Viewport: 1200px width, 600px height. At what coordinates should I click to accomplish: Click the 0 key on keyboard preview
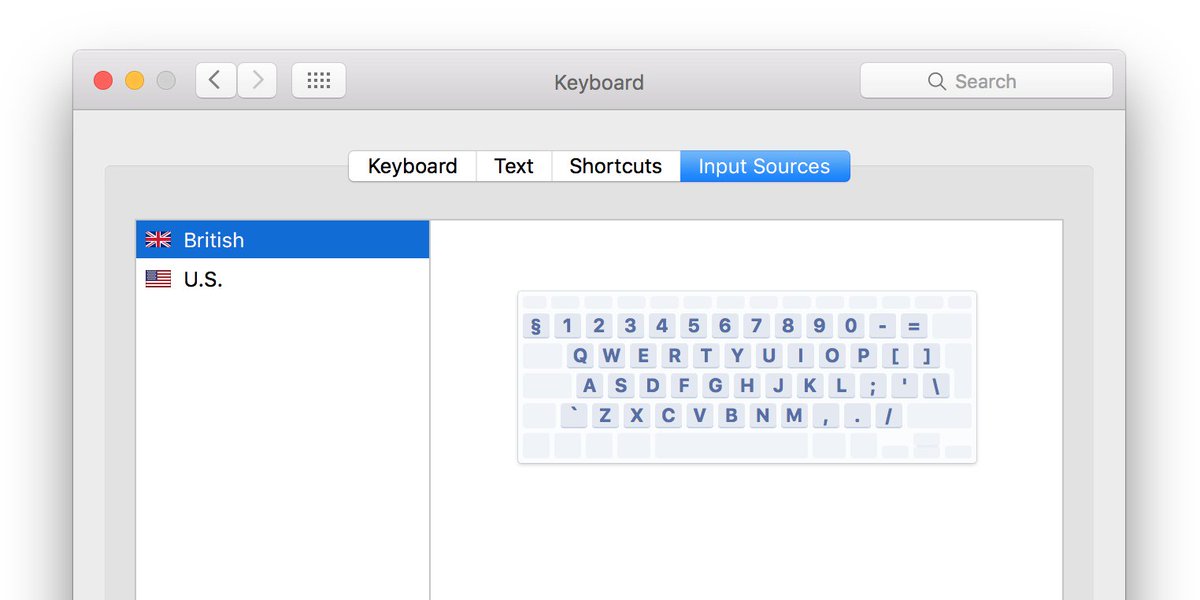pyautogui.click(x=850, y=326)
